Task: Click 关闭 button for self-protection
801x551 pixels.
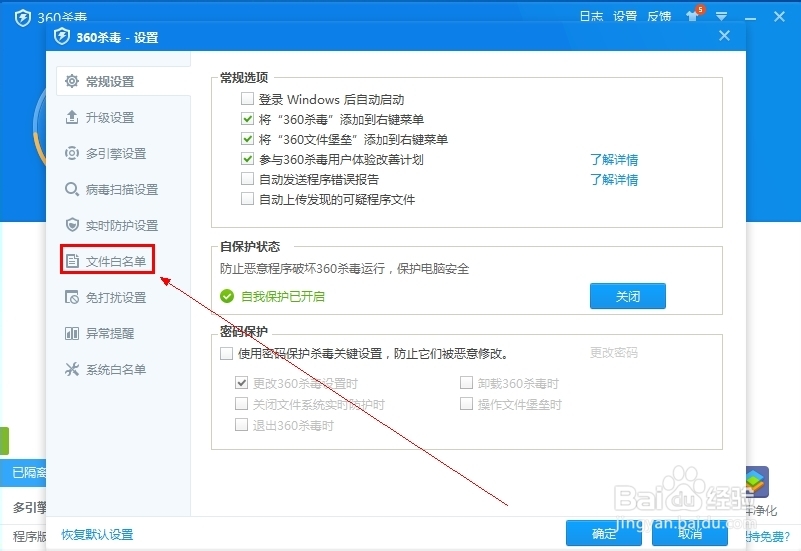Action: click(x=628, y=296)
